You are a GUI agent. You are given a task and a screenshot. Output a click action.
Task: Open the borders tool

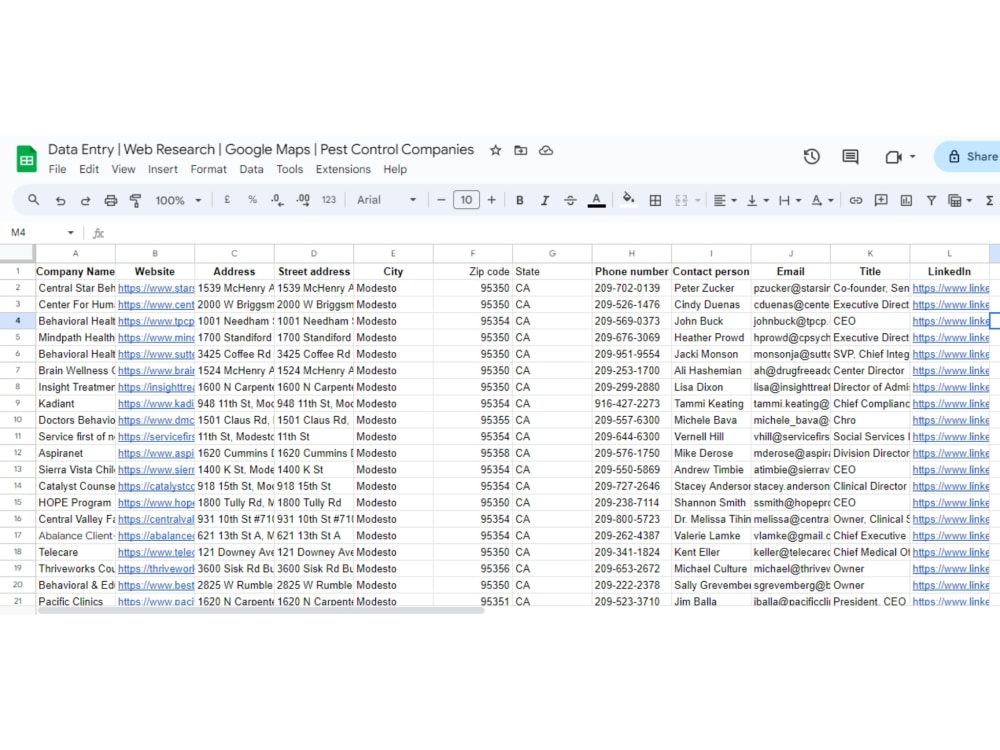[x=655, y=200]
